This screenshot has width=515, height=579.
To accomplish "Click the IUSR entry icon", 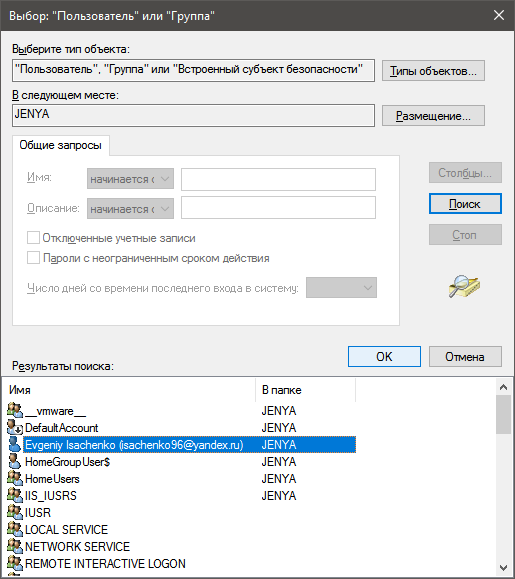I will [15, 513].
